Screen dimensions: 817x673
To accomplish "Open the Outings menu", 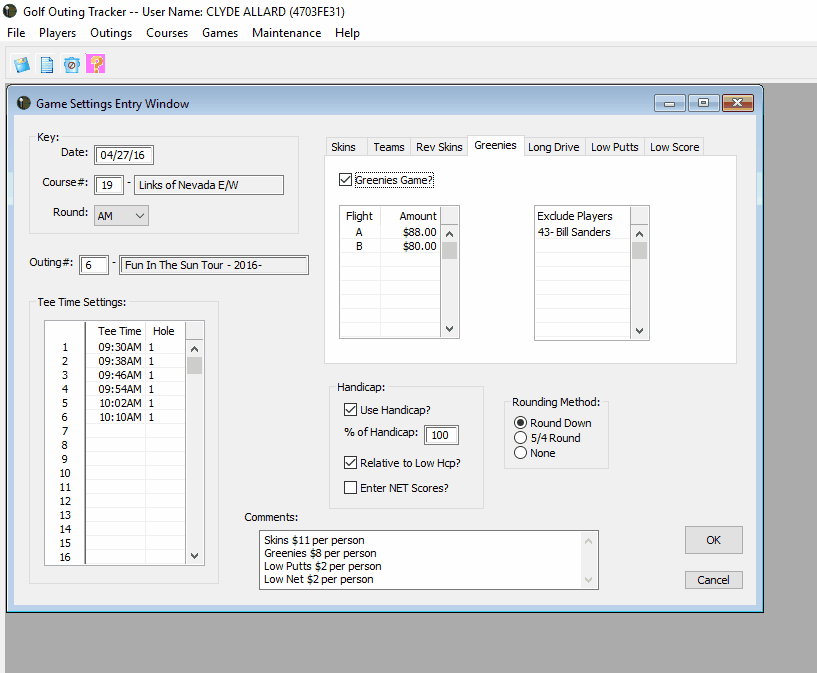I will point(111,33).
